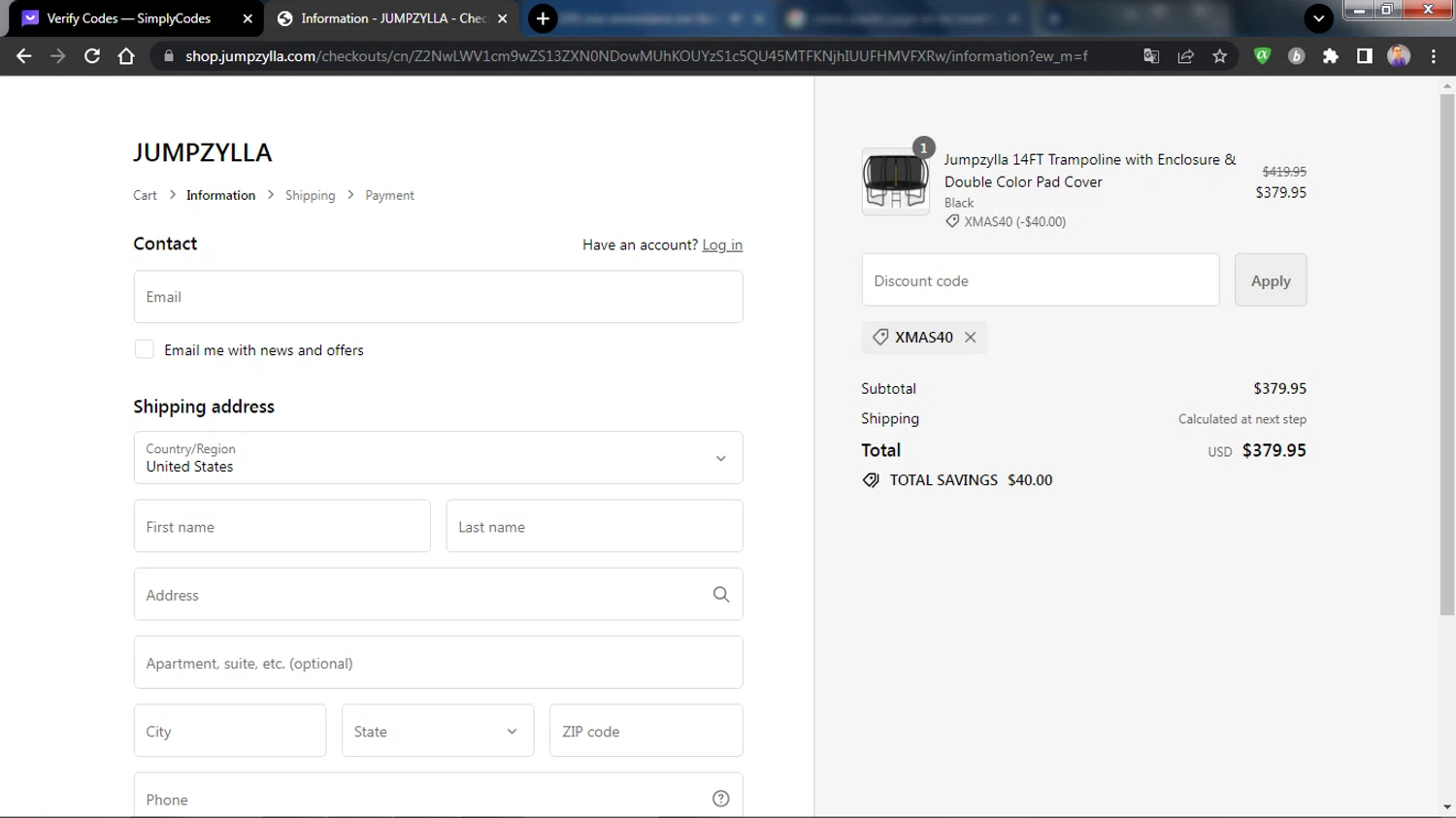Go back to the previous page
Image resolution: width=1456 pixels, height=818 pixels.
(23, 56)
